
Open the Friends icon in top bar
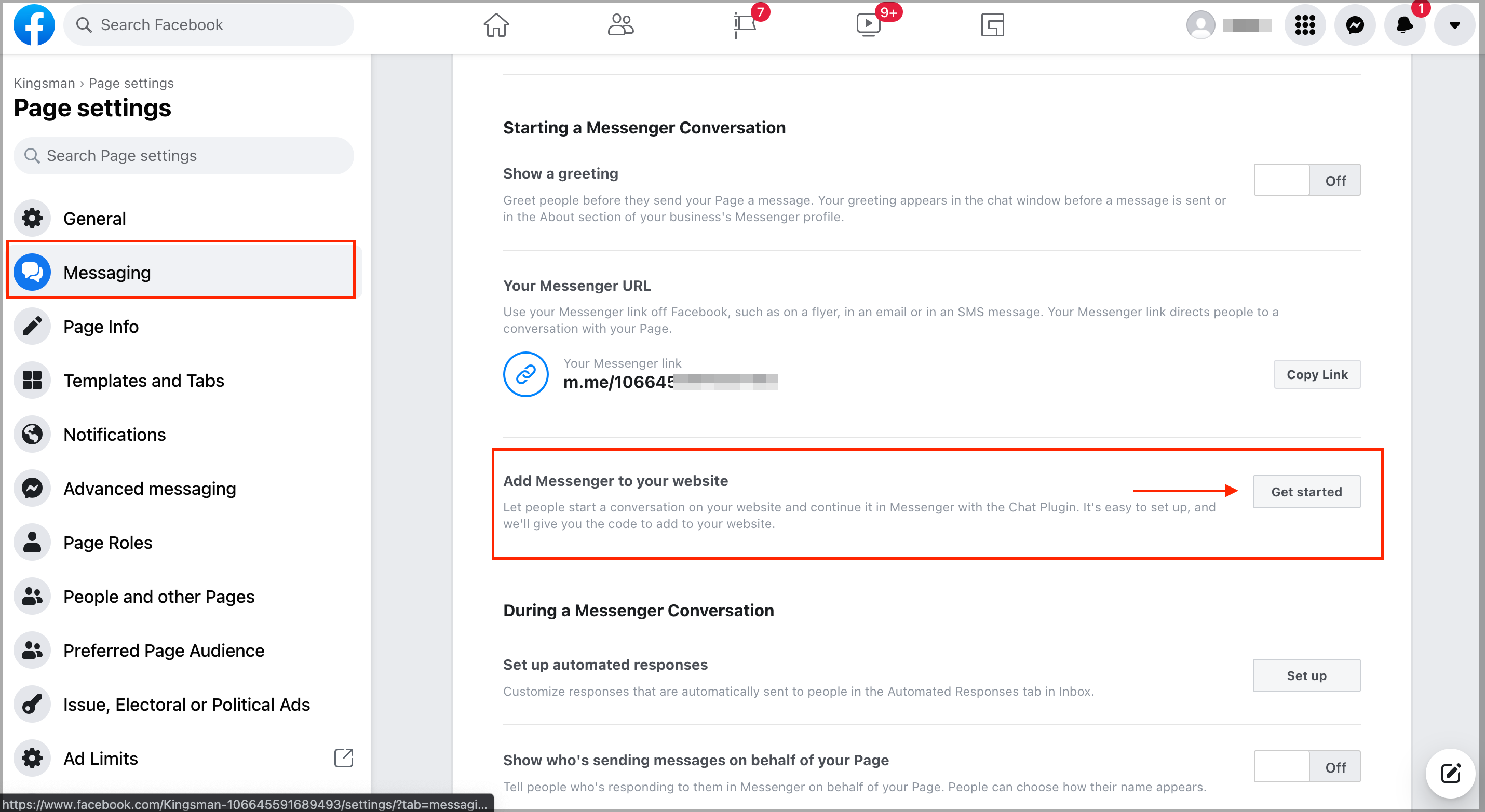click(x=620, y=25)
